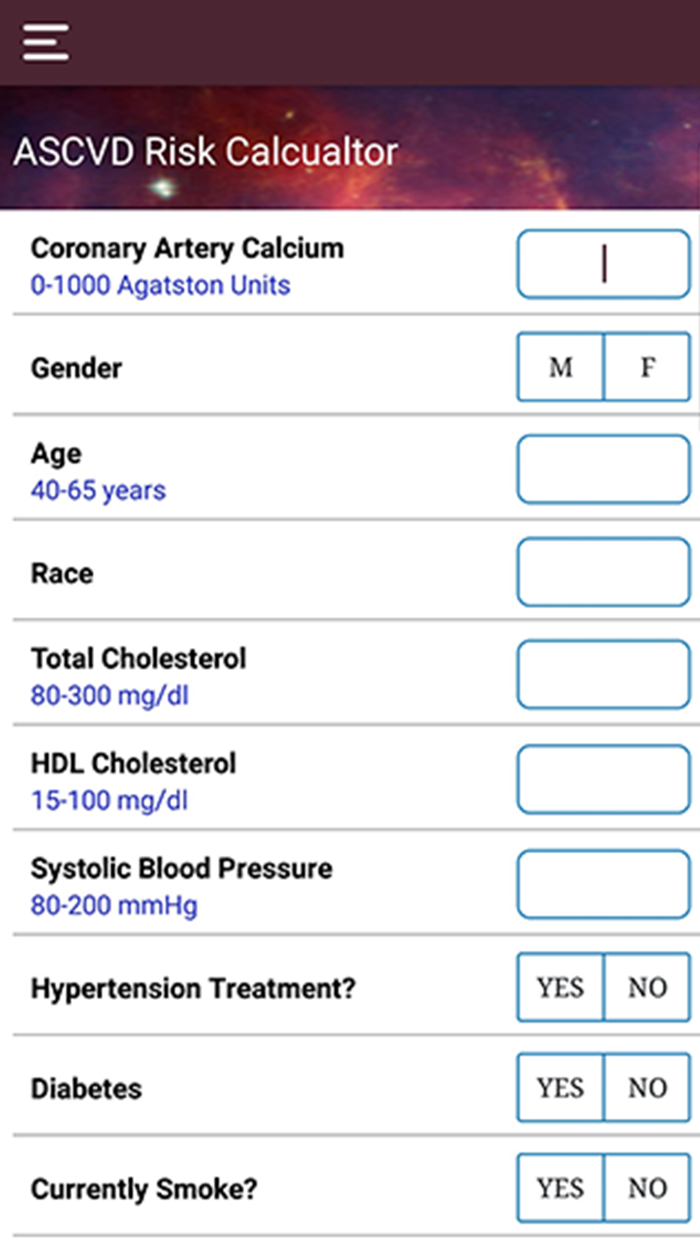Set Diabetes to YES
Screen dimensions: 700x1244
click(560, 1088)
